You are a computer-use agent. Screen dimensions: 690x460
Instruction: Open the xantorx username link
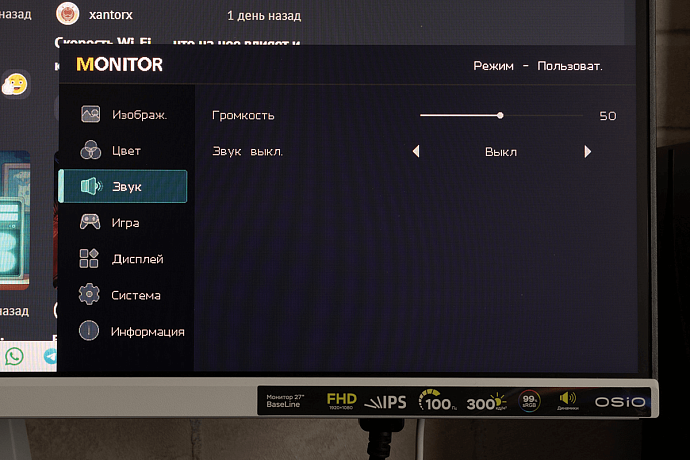[110, 15]
